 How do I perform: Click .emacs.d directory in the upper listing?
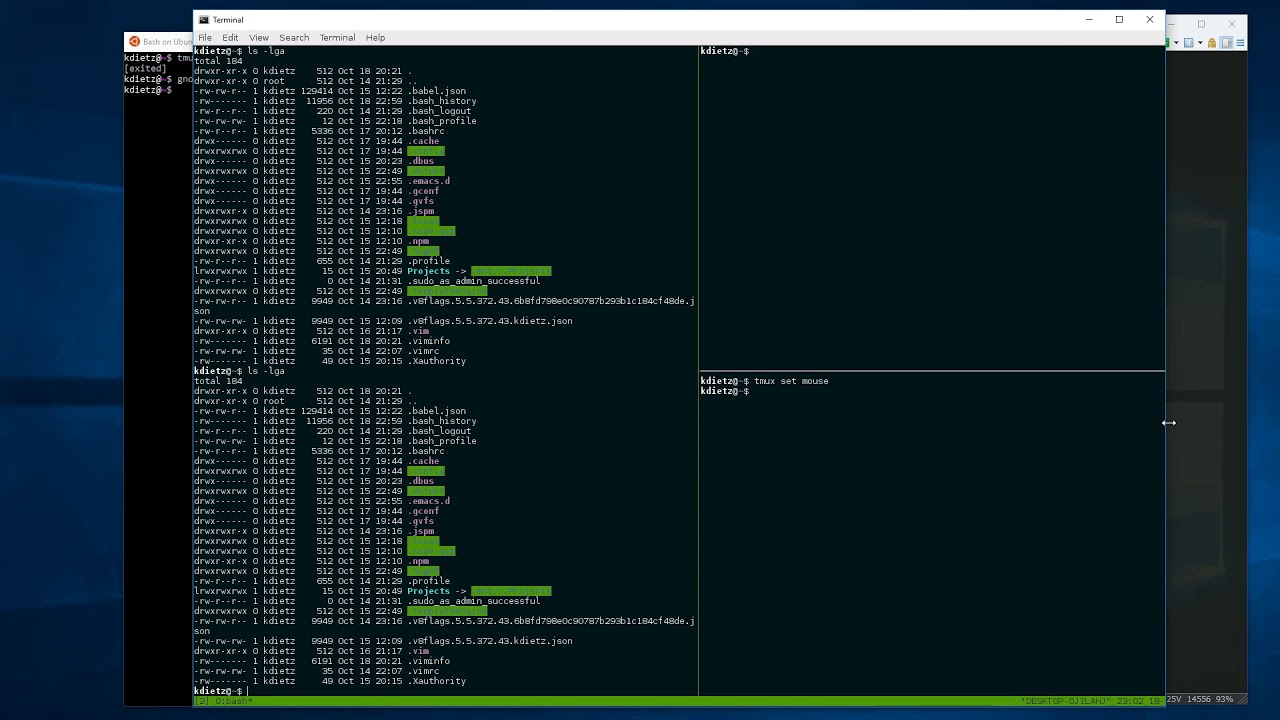point(429,181)
